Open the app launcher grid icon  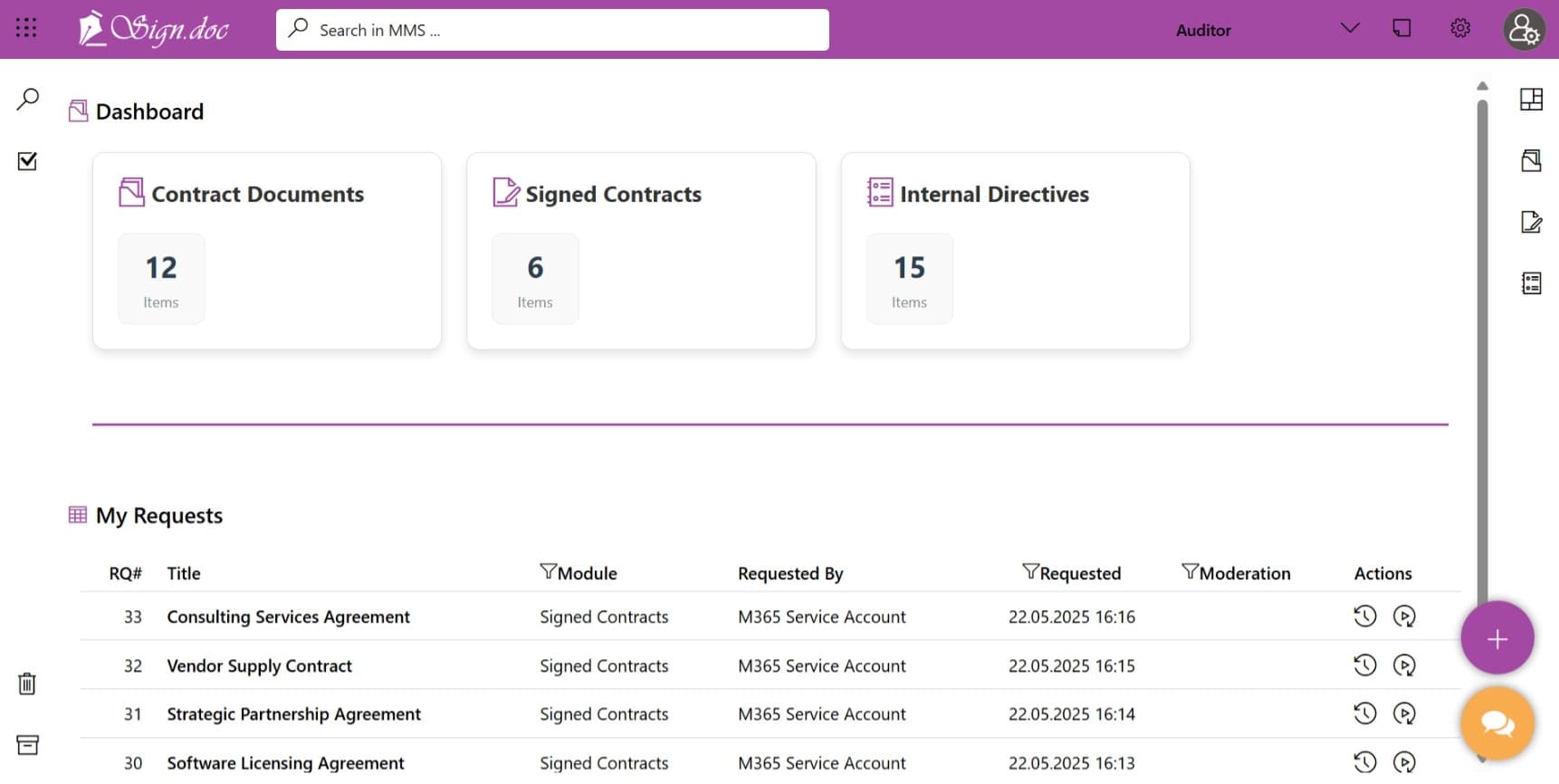(x=26, y=28)
